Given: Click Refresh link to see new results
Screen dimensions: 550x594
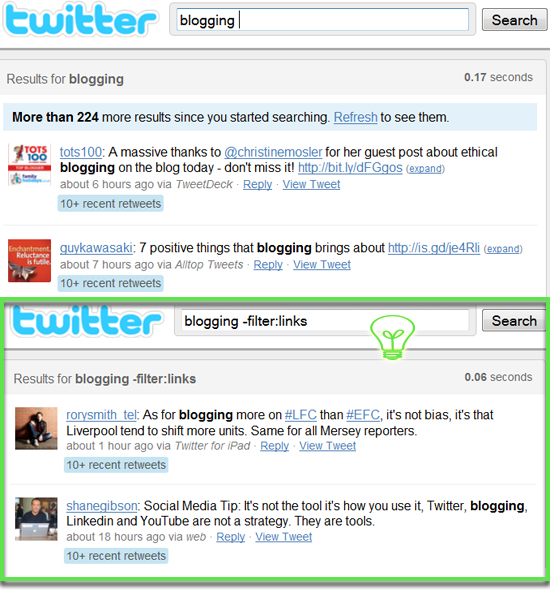Looking at the screenshot, I should [355, 117].
